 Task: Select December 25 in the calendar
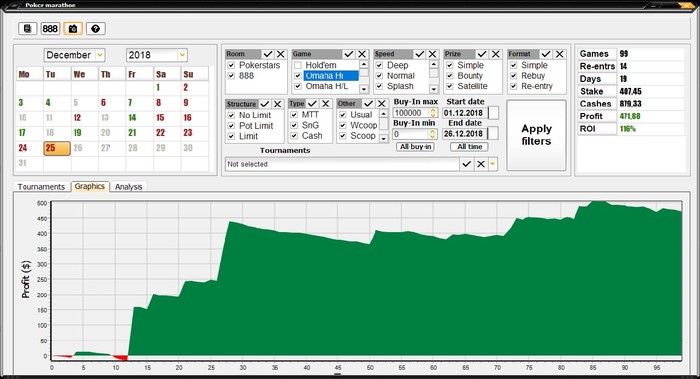pos(57,148)
